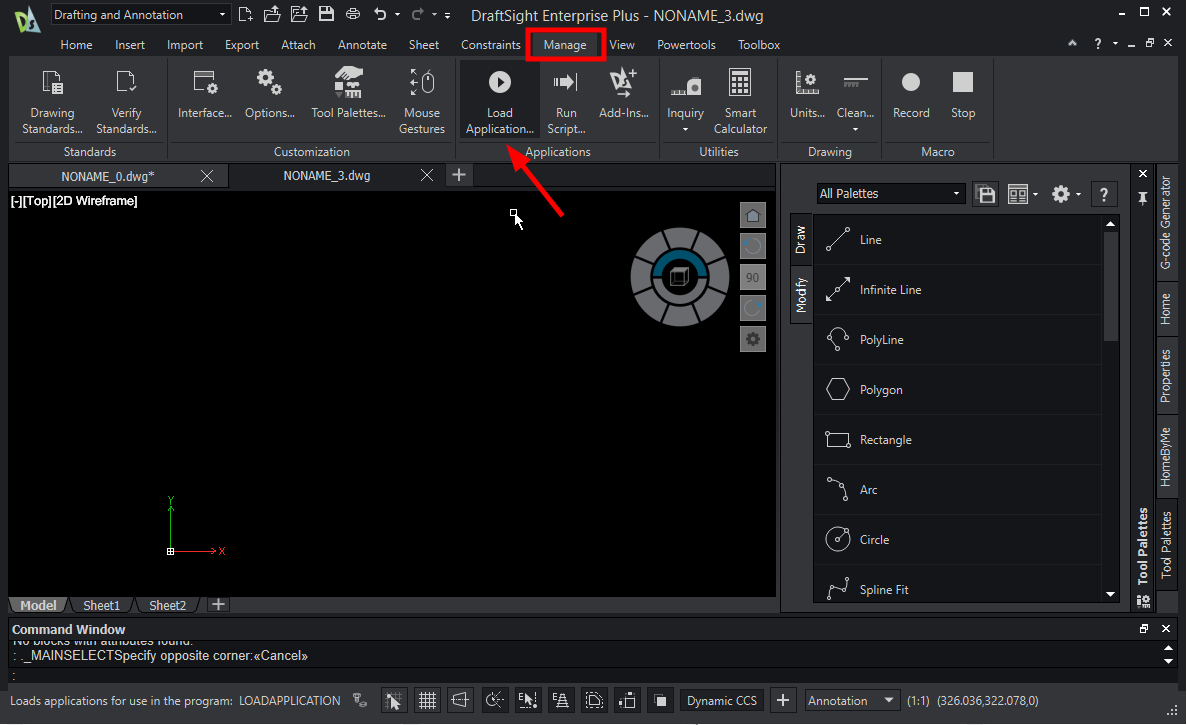
Task: Switch to Sheet2 tab
Action: [167, 605]
